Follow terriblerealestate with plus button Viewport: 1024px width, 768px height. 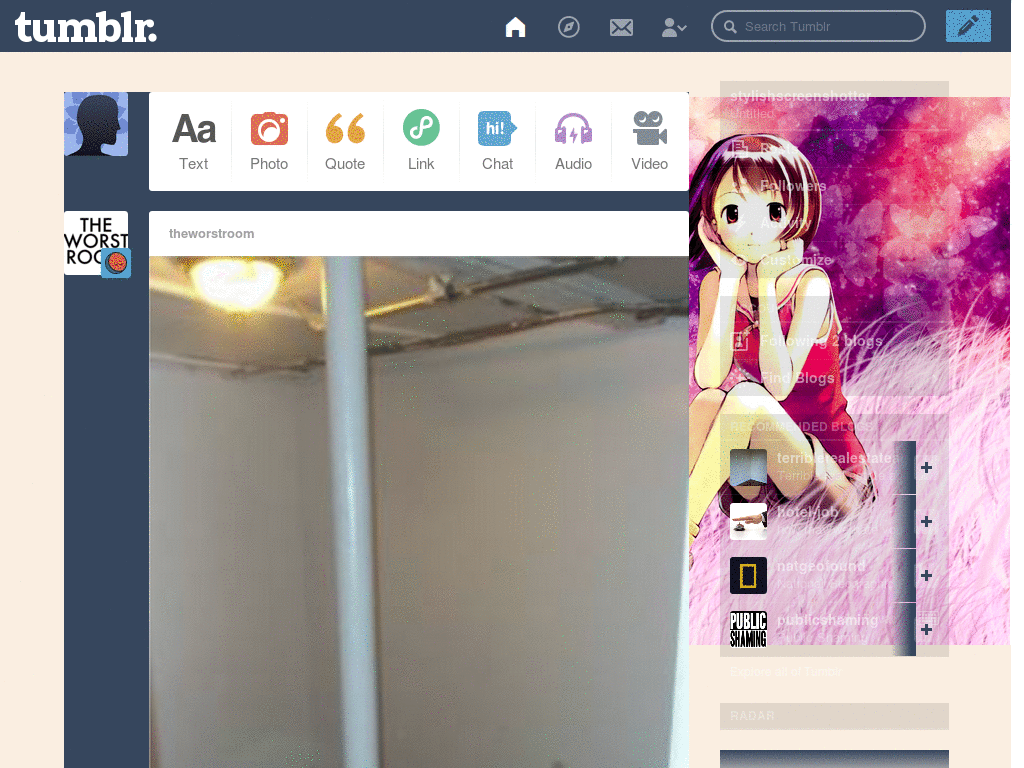point(926,468)
